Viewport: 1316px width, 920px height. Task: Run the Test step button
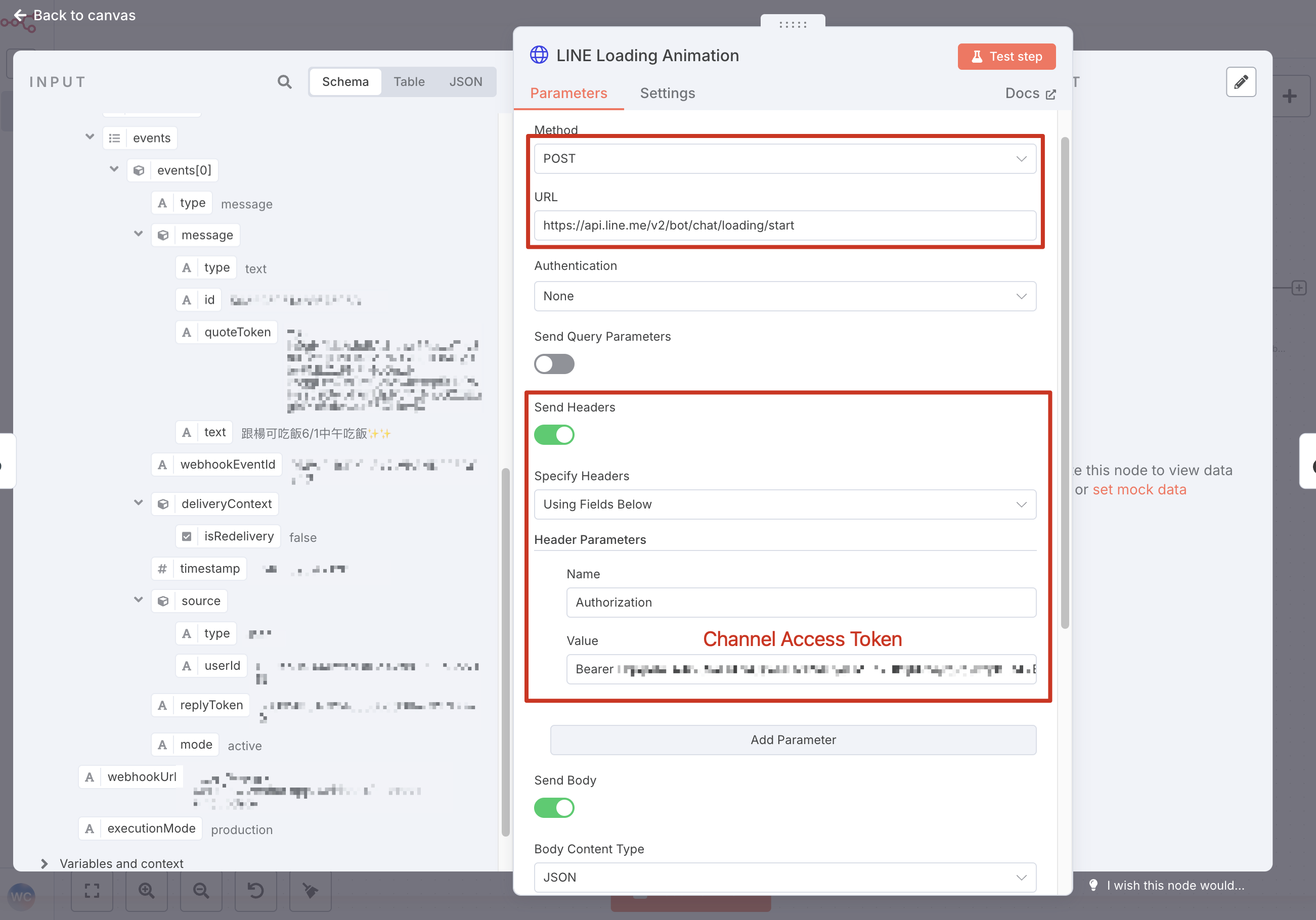tap(1006, 57)
